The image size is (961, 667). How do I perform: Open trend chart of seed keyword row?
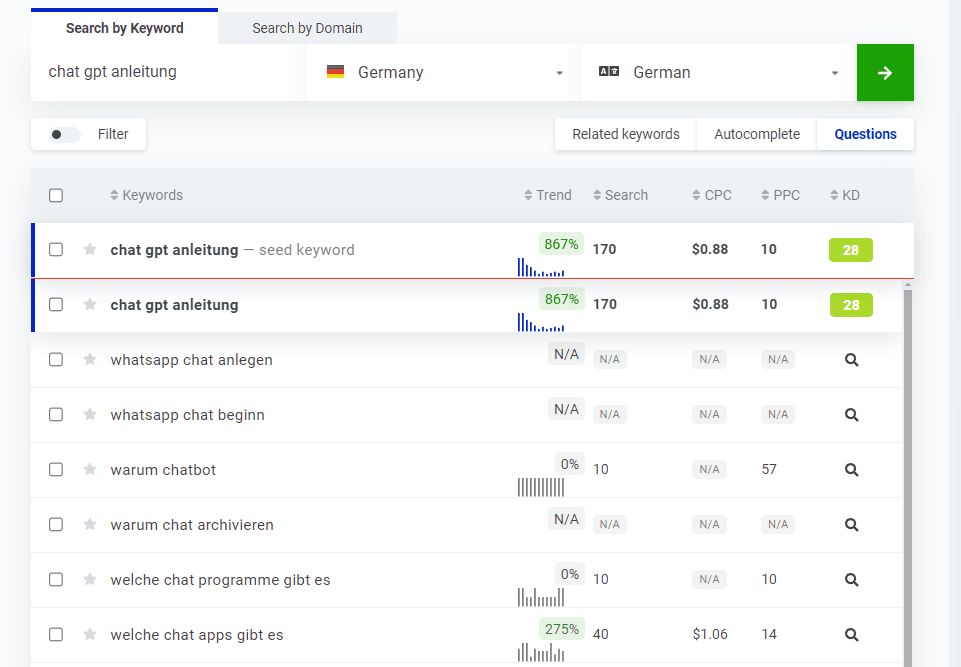pos(541,267)
